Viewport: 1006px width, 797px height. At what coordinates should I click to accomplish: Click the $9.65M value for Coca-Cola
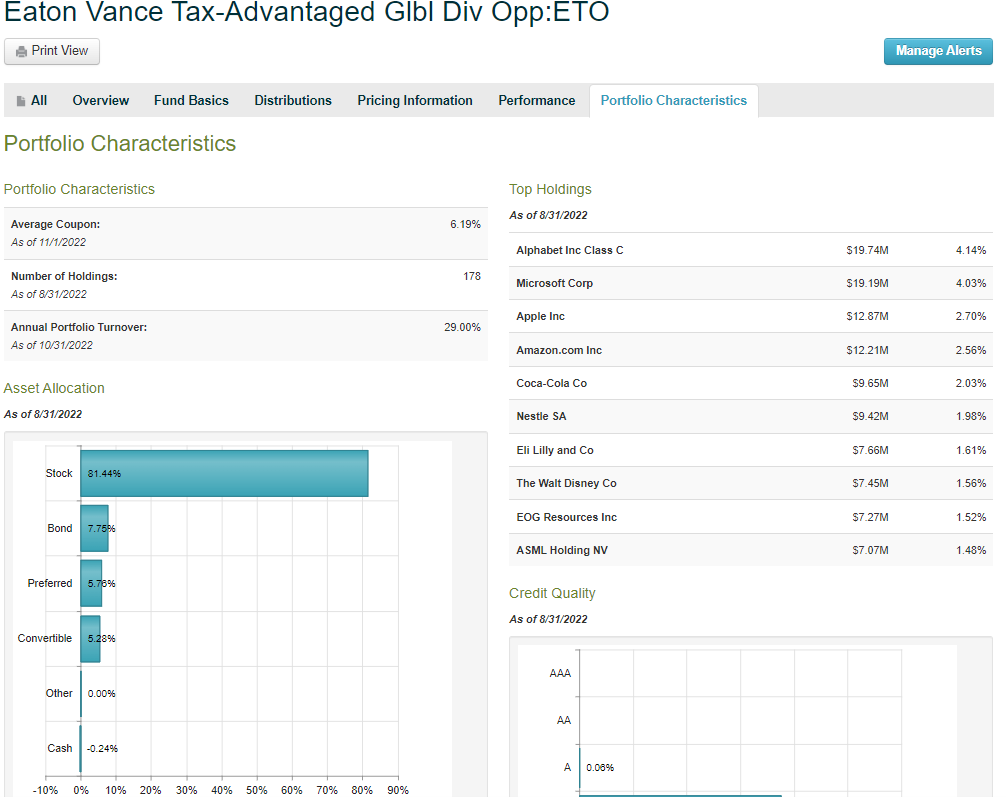click(870, 383)
